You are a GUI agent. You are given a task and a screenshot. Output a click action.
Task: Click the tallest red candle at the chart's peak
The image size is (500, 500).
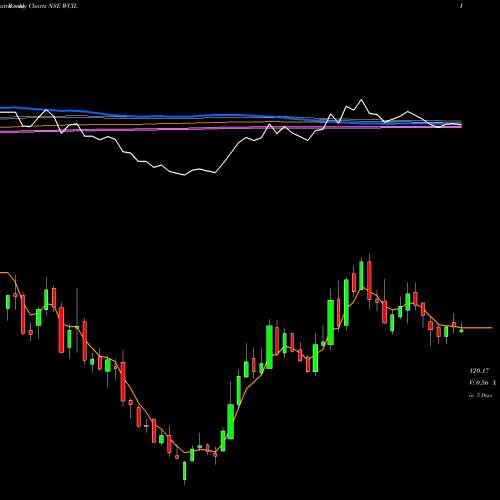click(x=369, y=280)
